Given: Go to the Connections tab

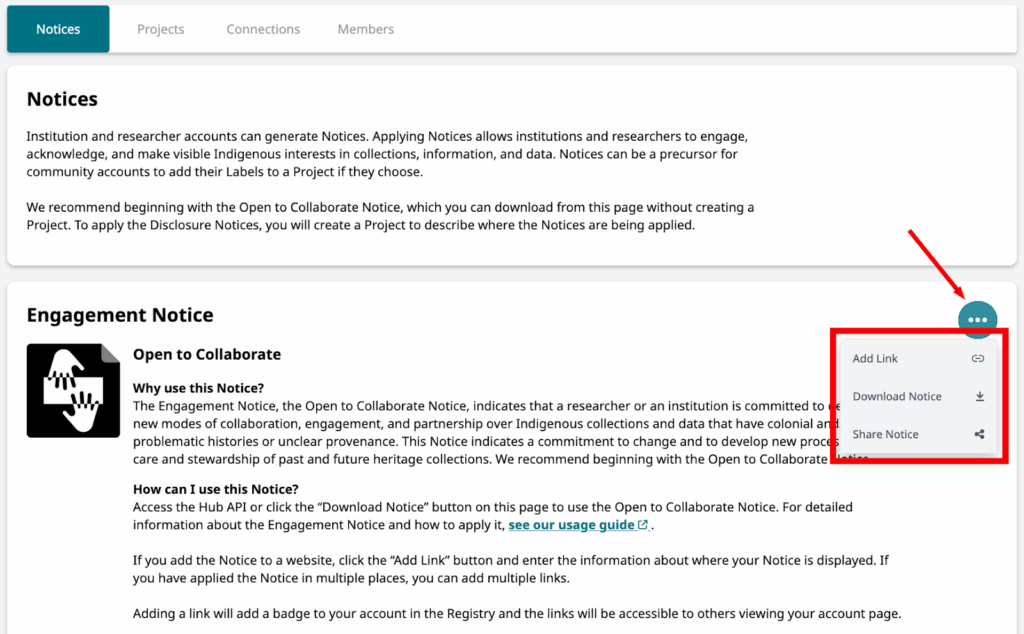Looking at the screenshot, I should pos(263,29).
